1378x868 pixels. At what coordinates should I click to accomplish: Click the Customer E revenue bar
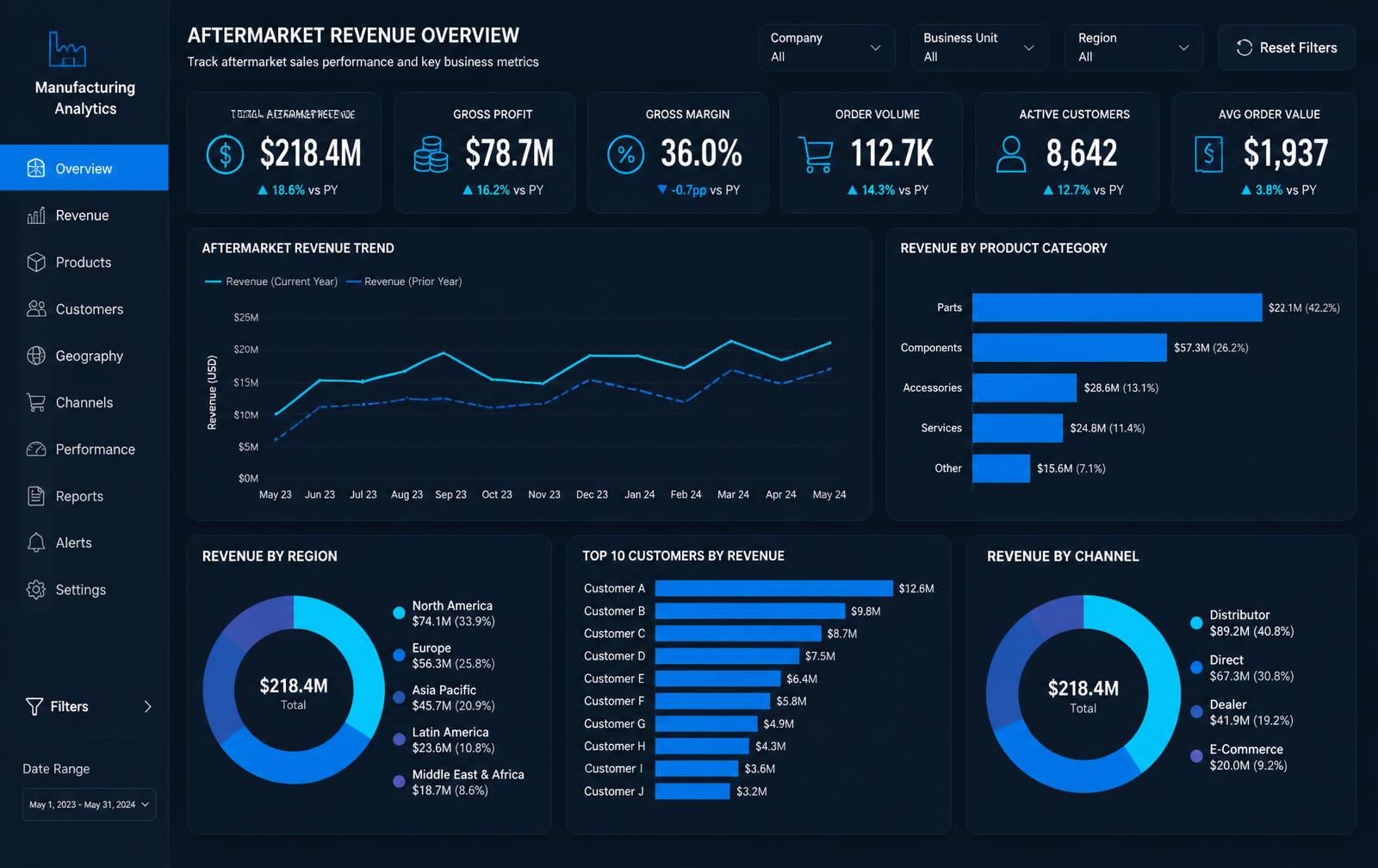717,679
